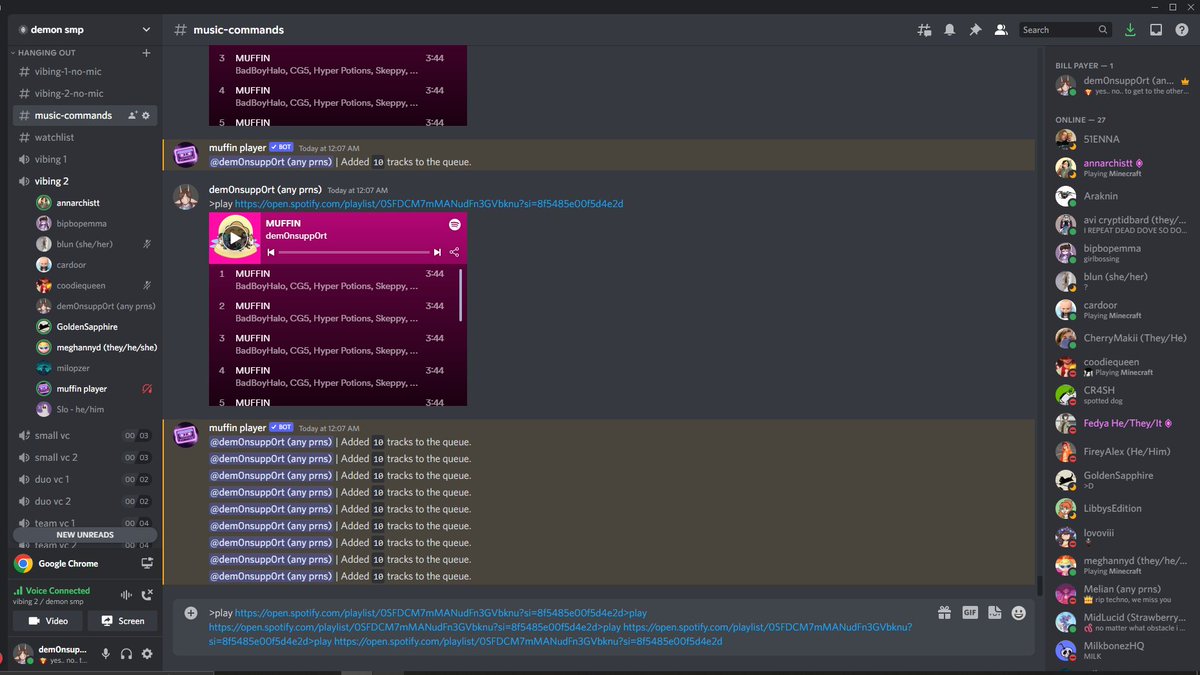The image size is (1200, 675).
Task: Join duo vc 1 voice channel
Action: [x=84, y=479]
